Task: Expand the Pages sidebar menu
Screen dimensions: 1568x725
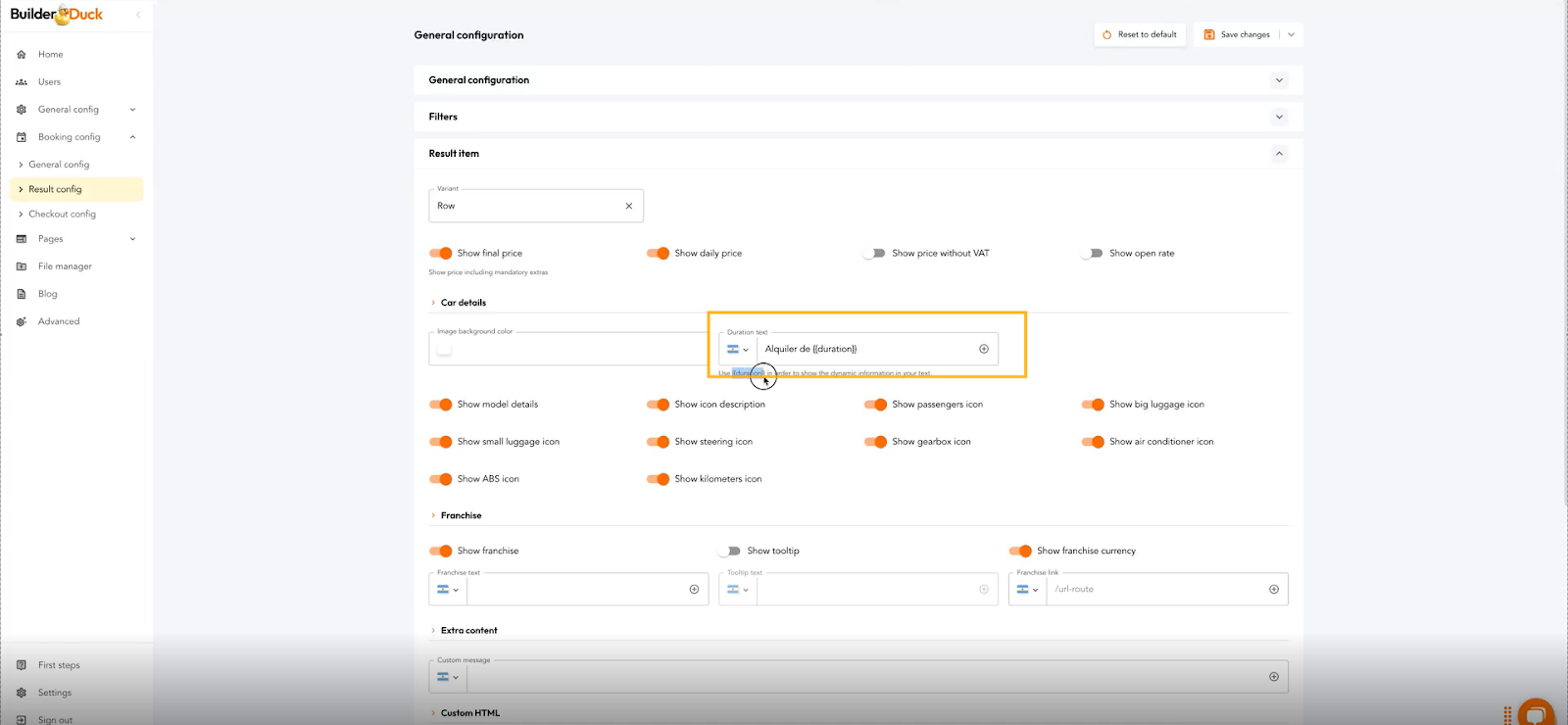Action: pos(132,239)
